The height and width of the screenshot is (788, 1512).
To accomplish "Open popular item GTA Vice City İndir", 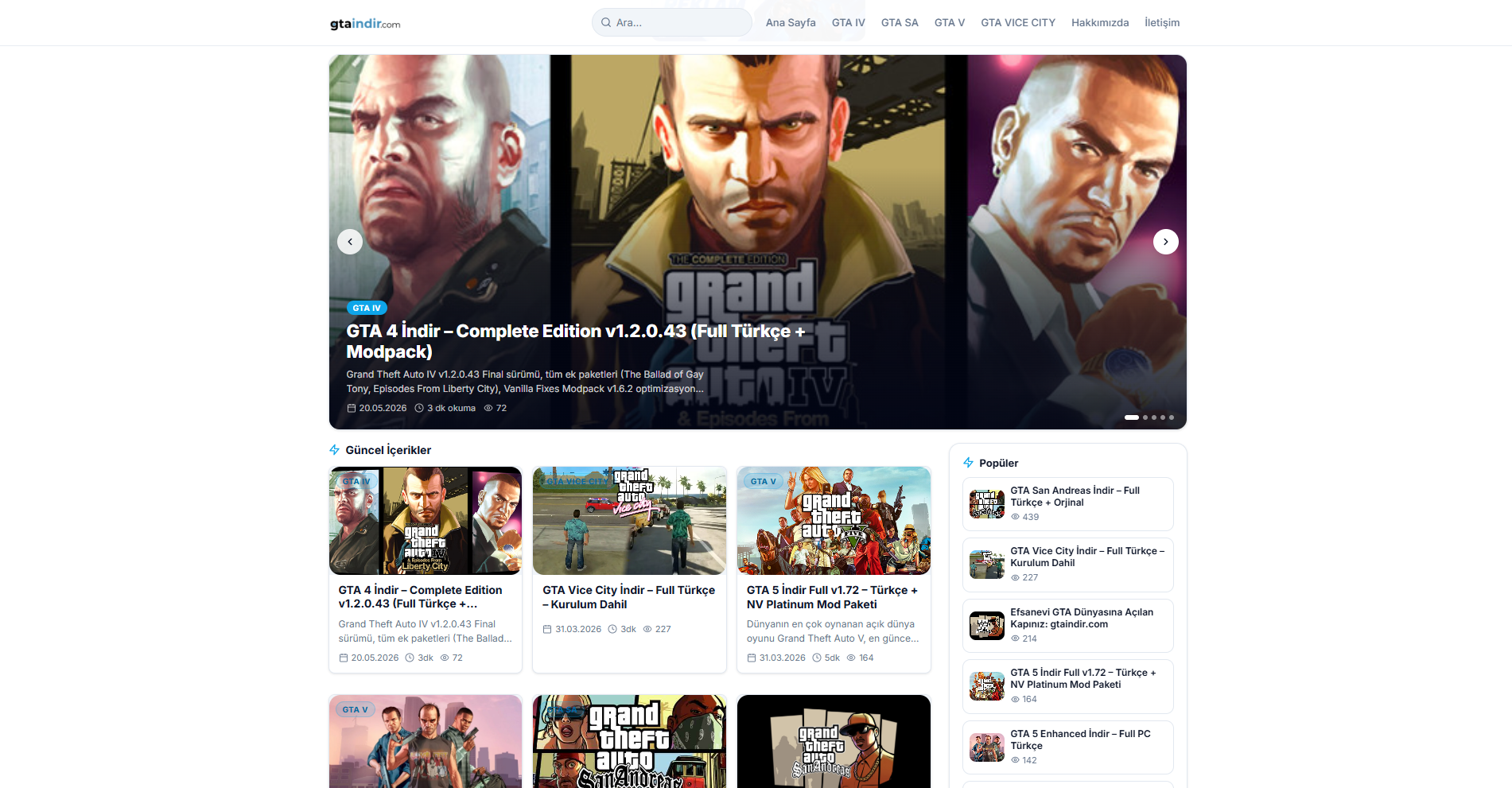I will pos(1068,565).
